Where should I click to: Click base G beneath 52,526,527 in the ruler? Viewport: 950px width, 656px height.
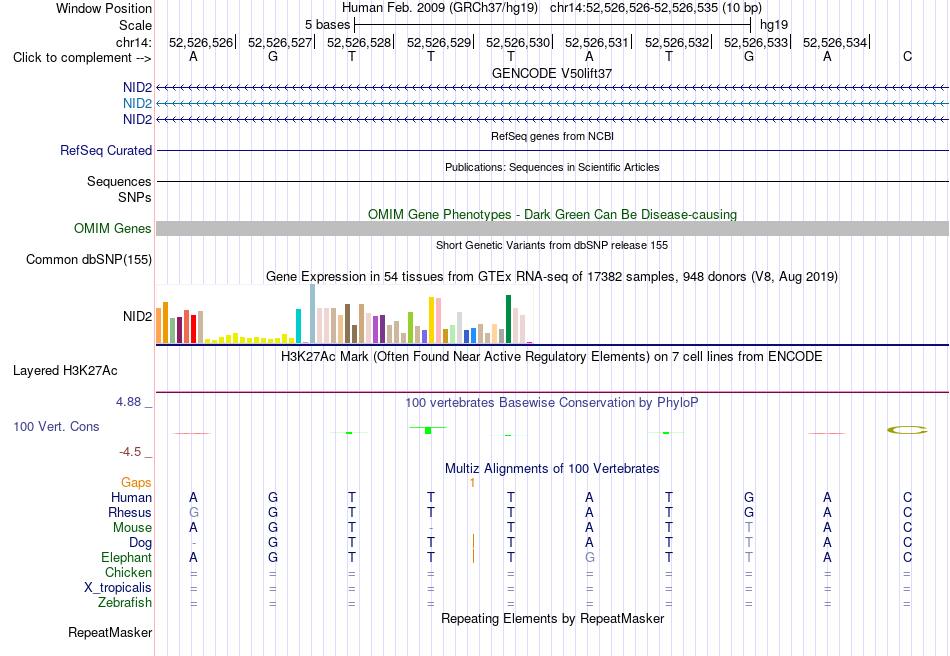pyautogui.click(x=273, y=56)
